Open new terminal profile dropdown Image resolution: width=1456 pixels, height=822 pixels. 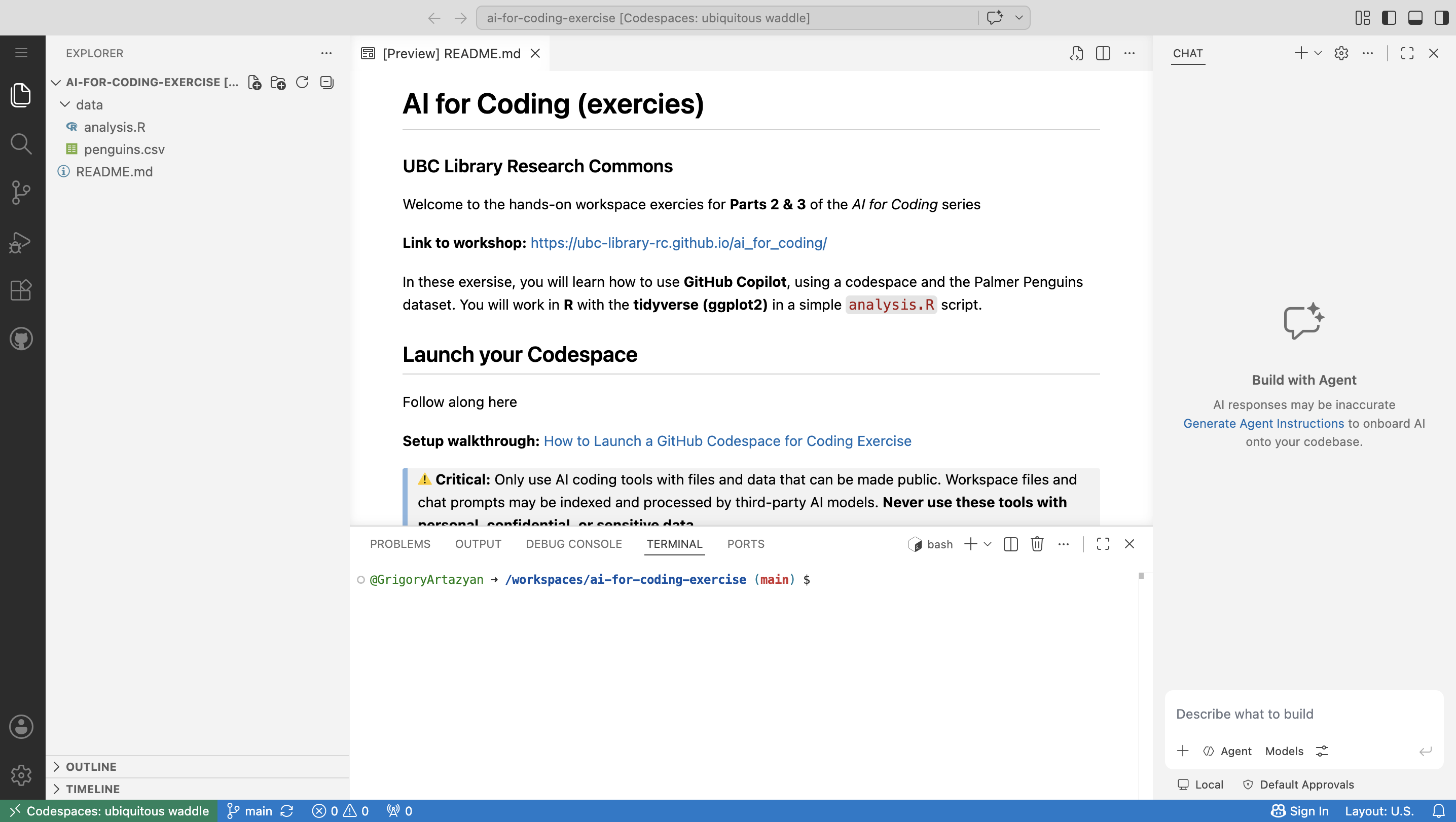pos(988,544)
